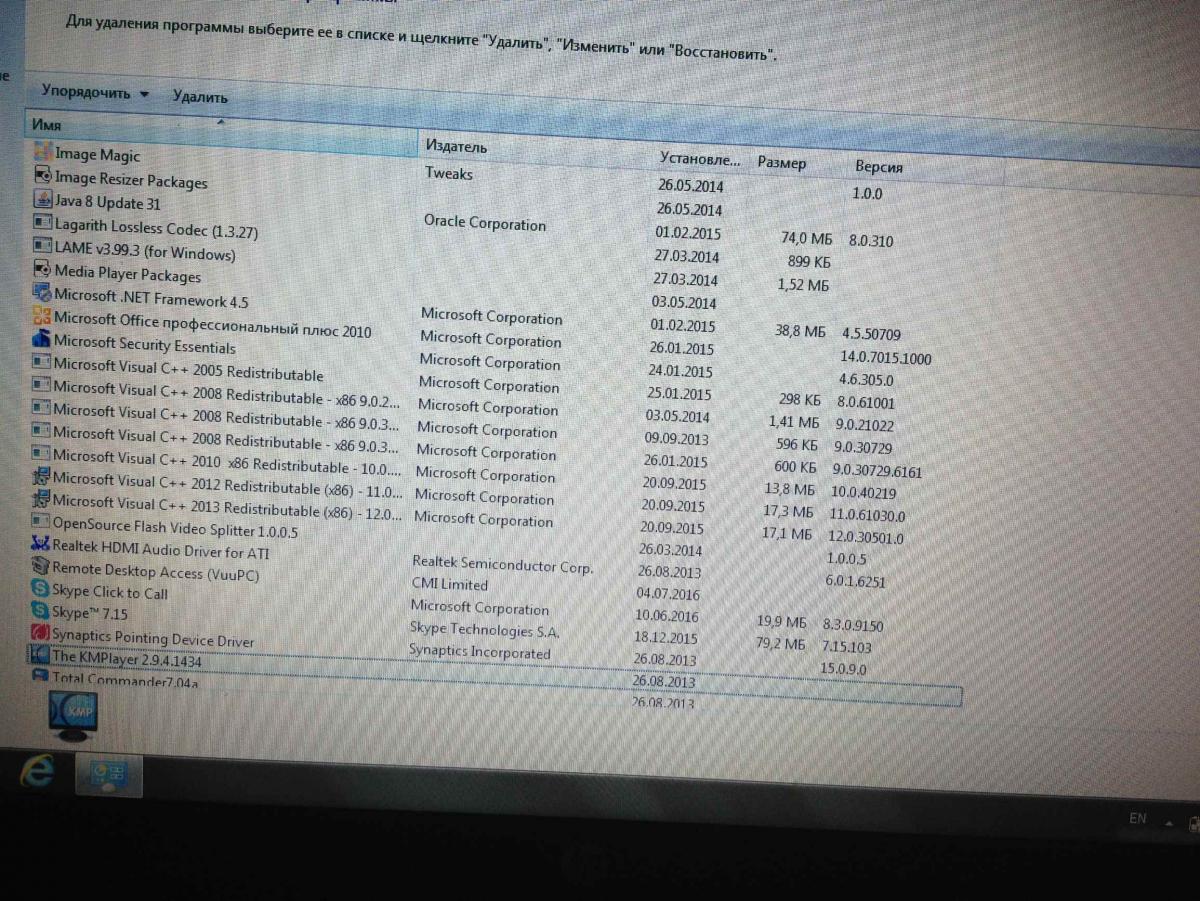Screen dimensions: 1200x901
Task: Click the Visual C++ 2013 Redistributable icon
Action: click(41, 500)
